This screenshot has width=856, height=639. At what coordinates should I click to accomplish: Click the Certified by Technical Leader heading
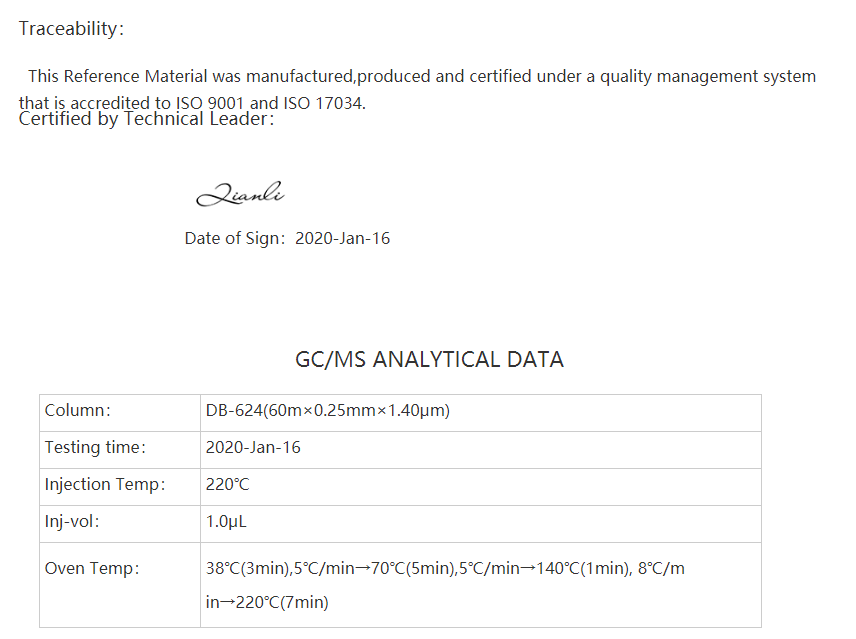[146, 119]
